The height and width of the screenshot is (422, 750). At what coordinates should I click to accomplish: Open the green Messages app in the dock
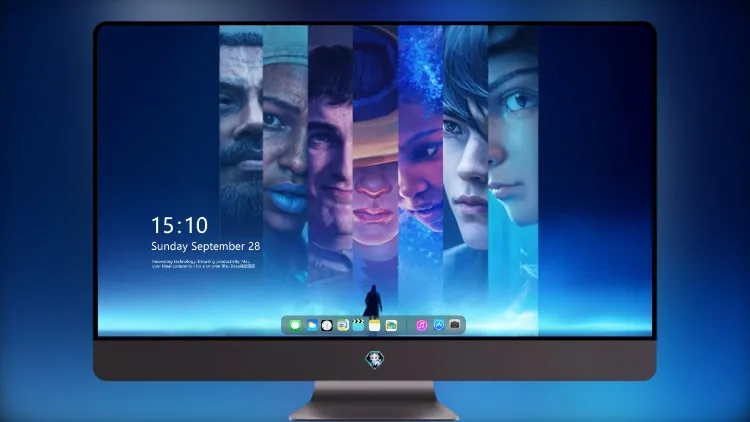(295, 325)
